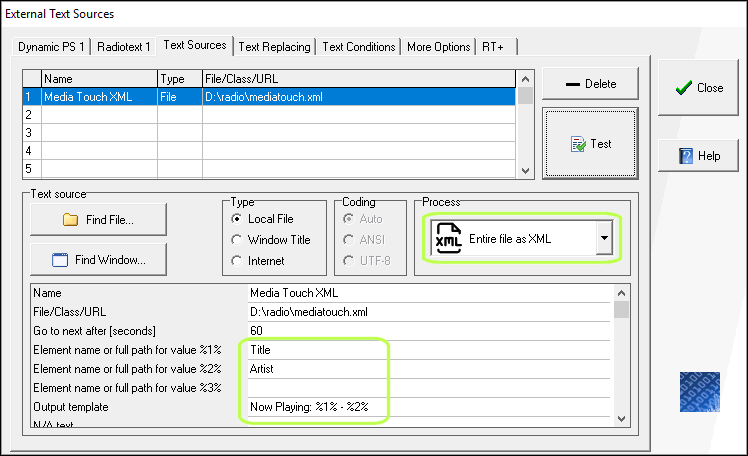Click the minus icon on Delete button

pos(573,84)
